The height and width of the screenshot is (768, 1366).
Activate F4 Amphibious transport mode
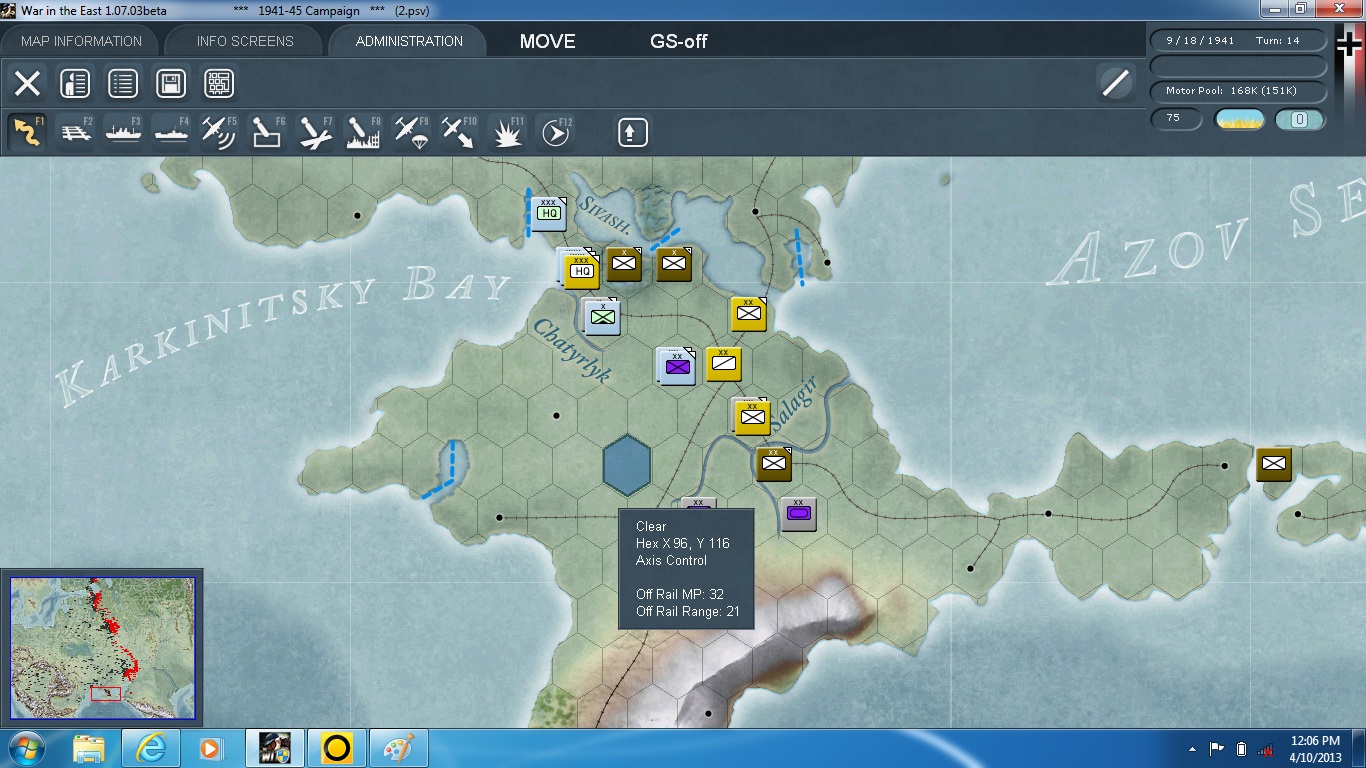click(172, 132)
